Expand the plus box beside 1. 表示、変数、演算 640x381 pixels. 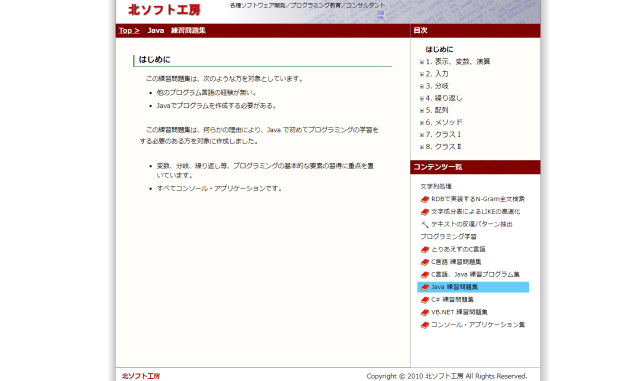coord(422,62)
